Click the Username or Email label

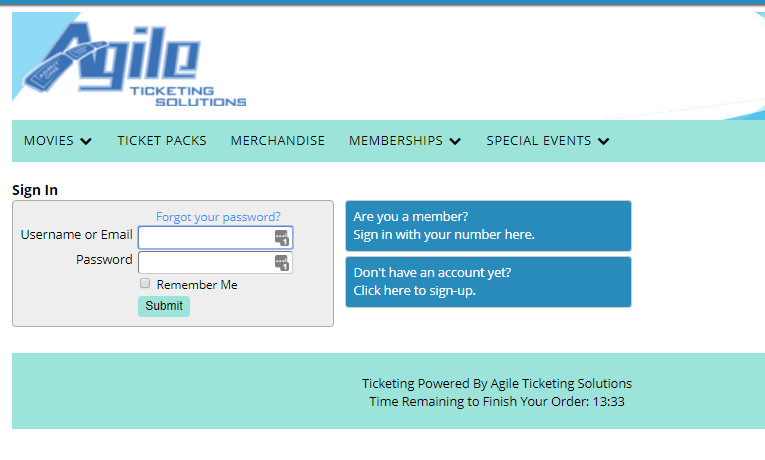pyautogui.click(x=77, y=235)
